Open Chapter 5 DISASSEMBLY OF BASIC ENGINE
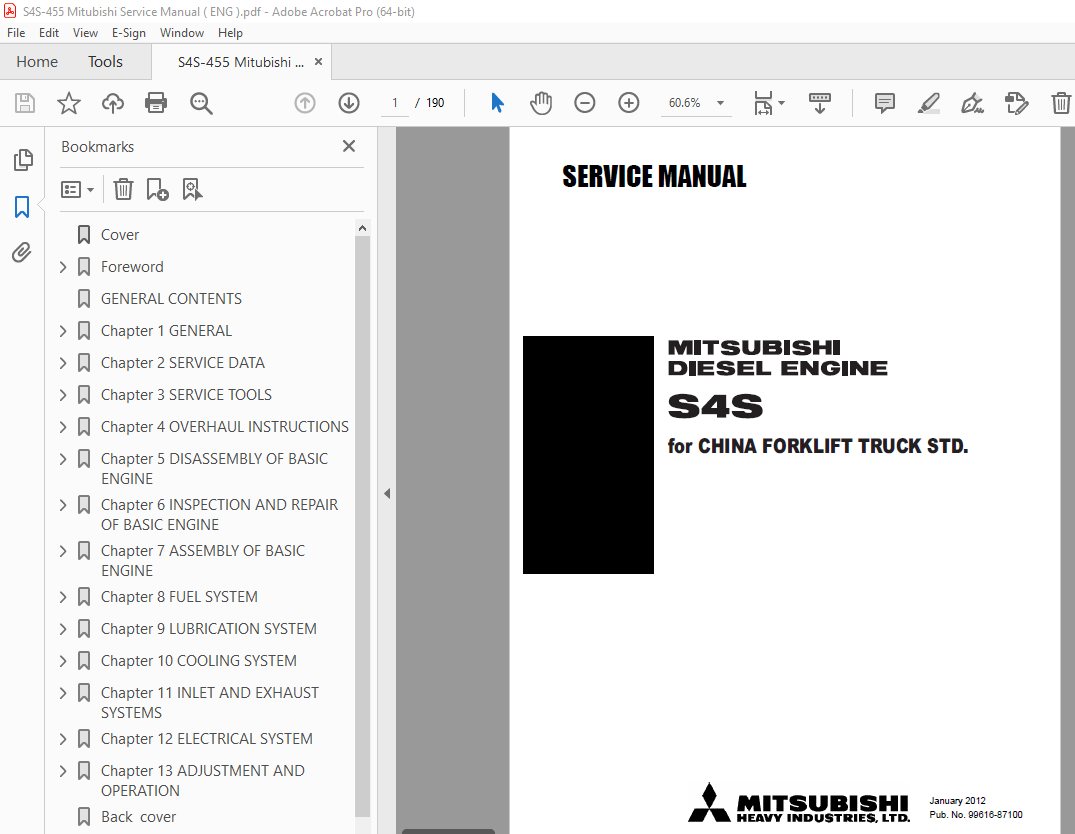 click(x=215, y=468)
